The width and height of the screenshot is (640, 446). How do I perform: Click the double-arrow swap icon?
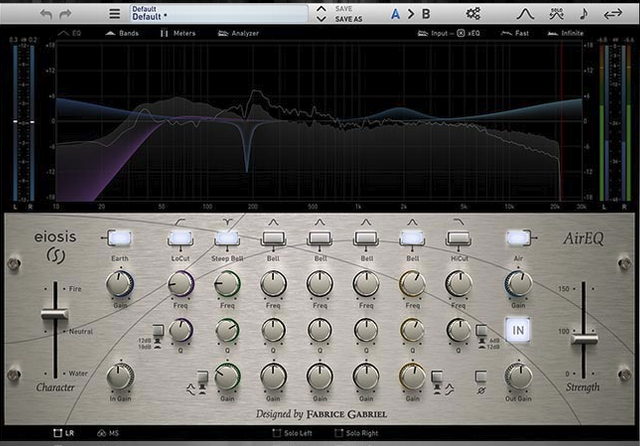613,14
